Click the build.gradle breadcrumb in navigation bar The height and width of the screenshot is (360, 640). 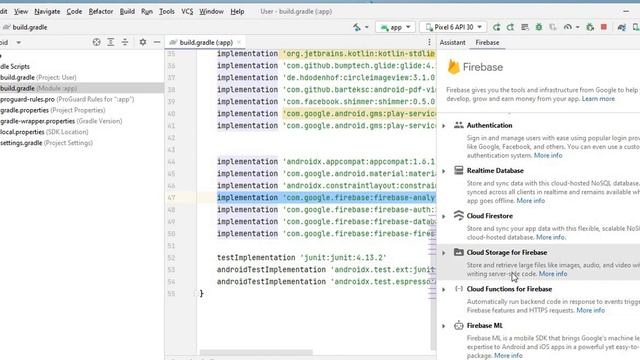tap(26, 27)
